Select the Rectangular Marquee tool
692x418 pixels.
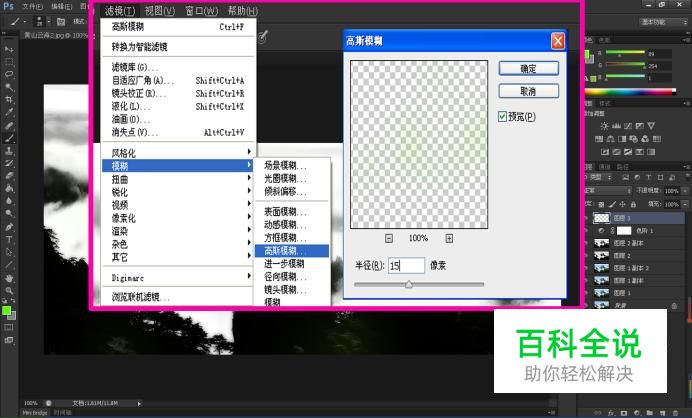pyautogui.click(x=9, y=62)
